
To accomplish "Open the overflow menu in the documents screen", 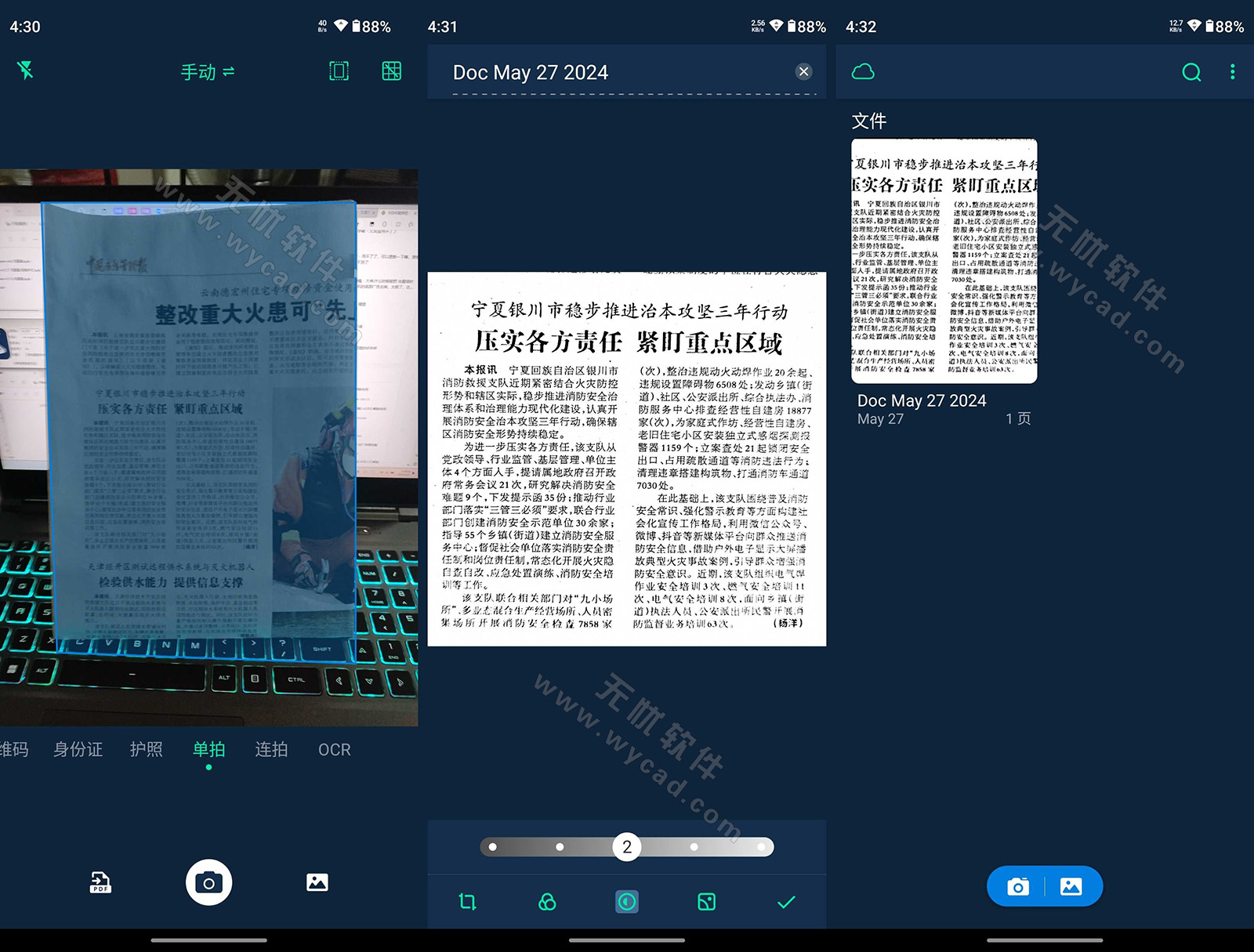I will (1233, 71).
